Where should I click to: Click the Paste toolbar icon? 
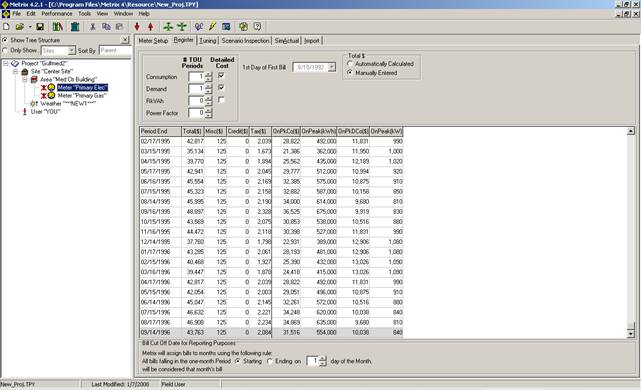[x=119, y=27]
